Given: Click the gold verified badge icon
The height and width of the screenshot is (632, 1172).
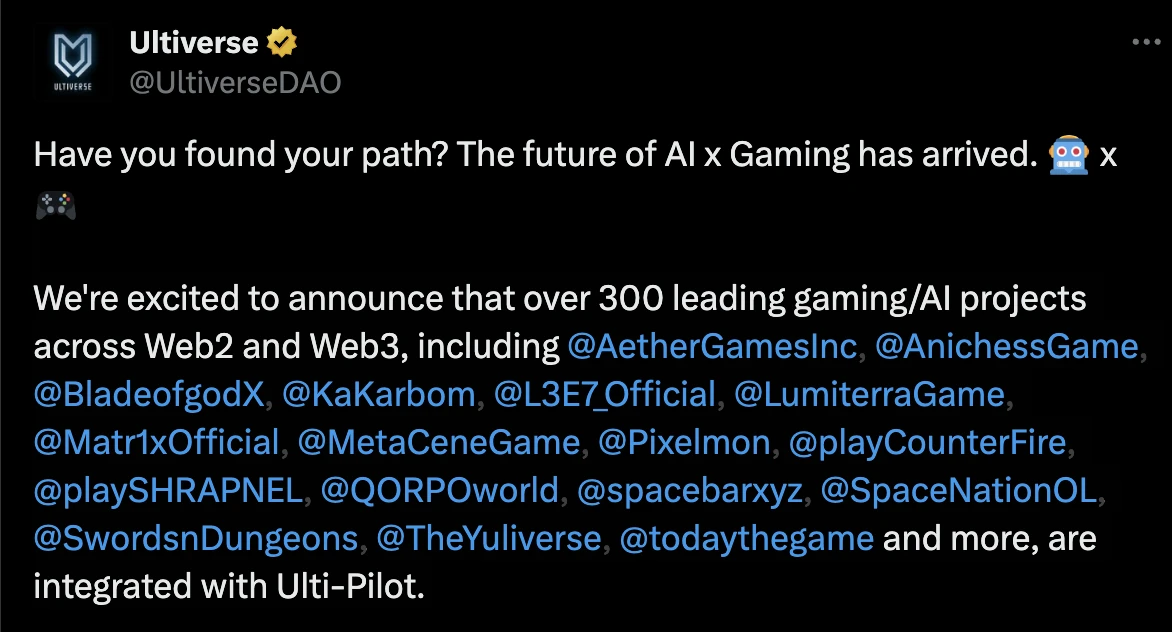Looking at the screenshot, I should [x=282, y=43].
